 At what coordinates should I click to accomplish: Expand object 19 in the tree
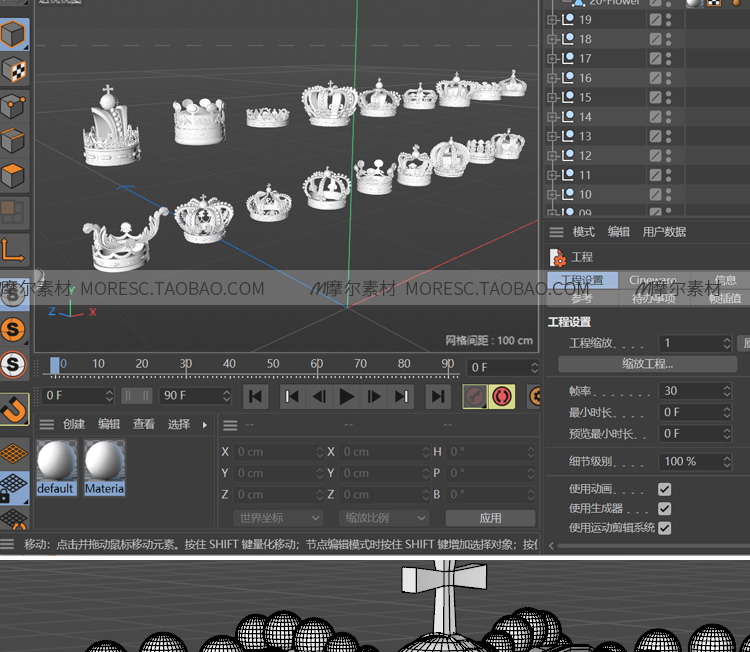point(552,20)
